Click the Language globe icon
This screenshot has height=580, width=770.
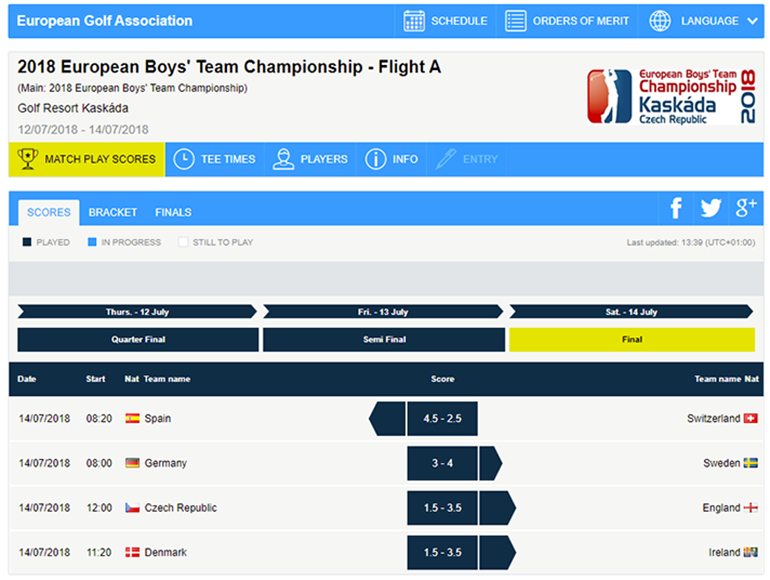click(660, 21)
